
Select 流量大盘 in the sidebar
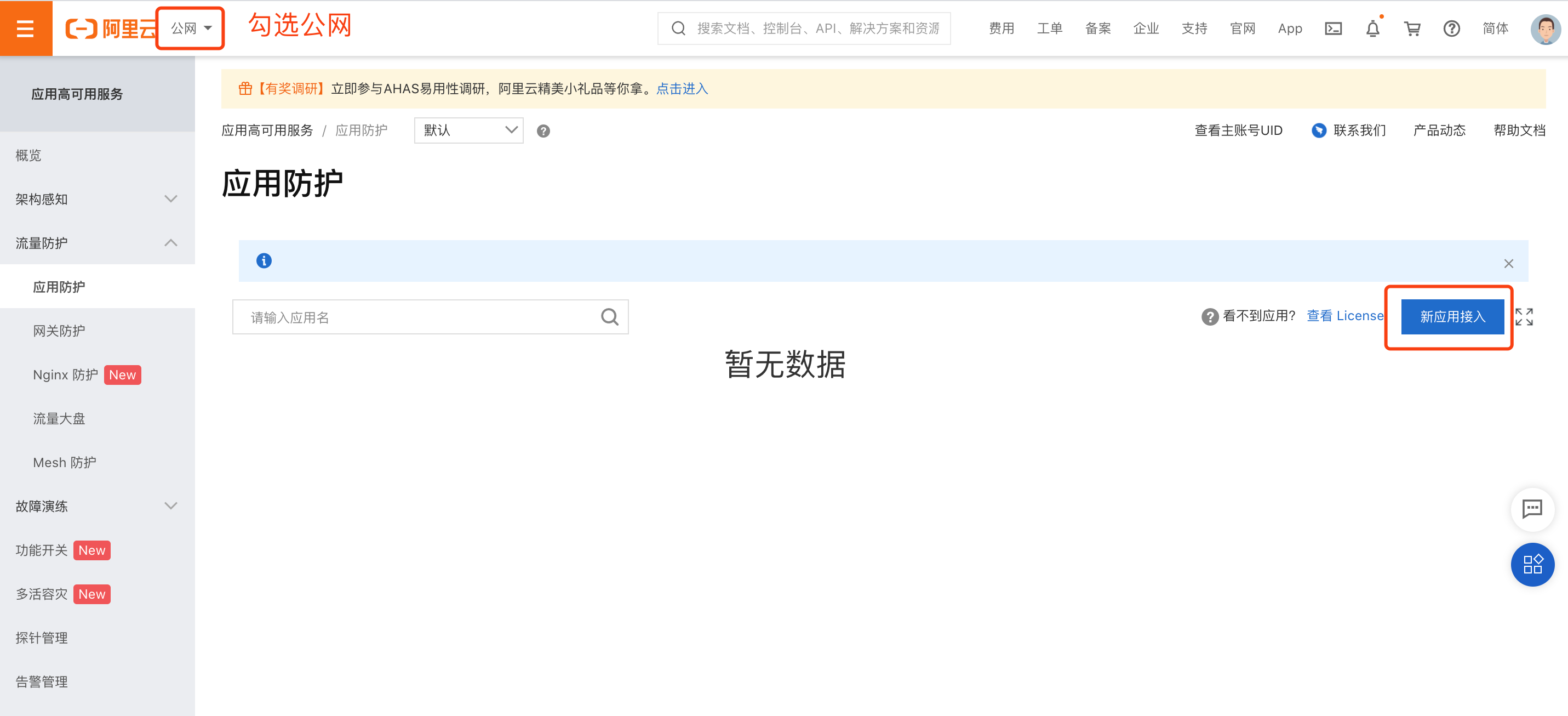coord(59,419)
